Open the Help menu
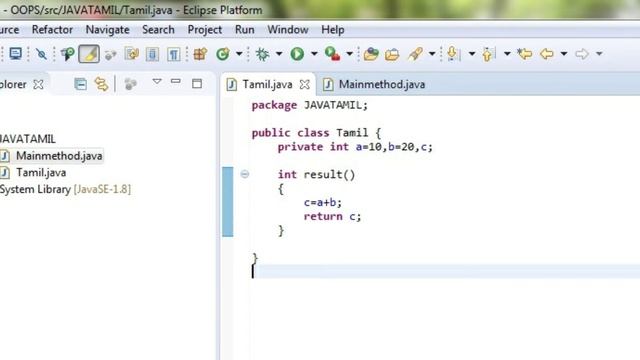Viewport: 640px width, 360px height. 333,30
